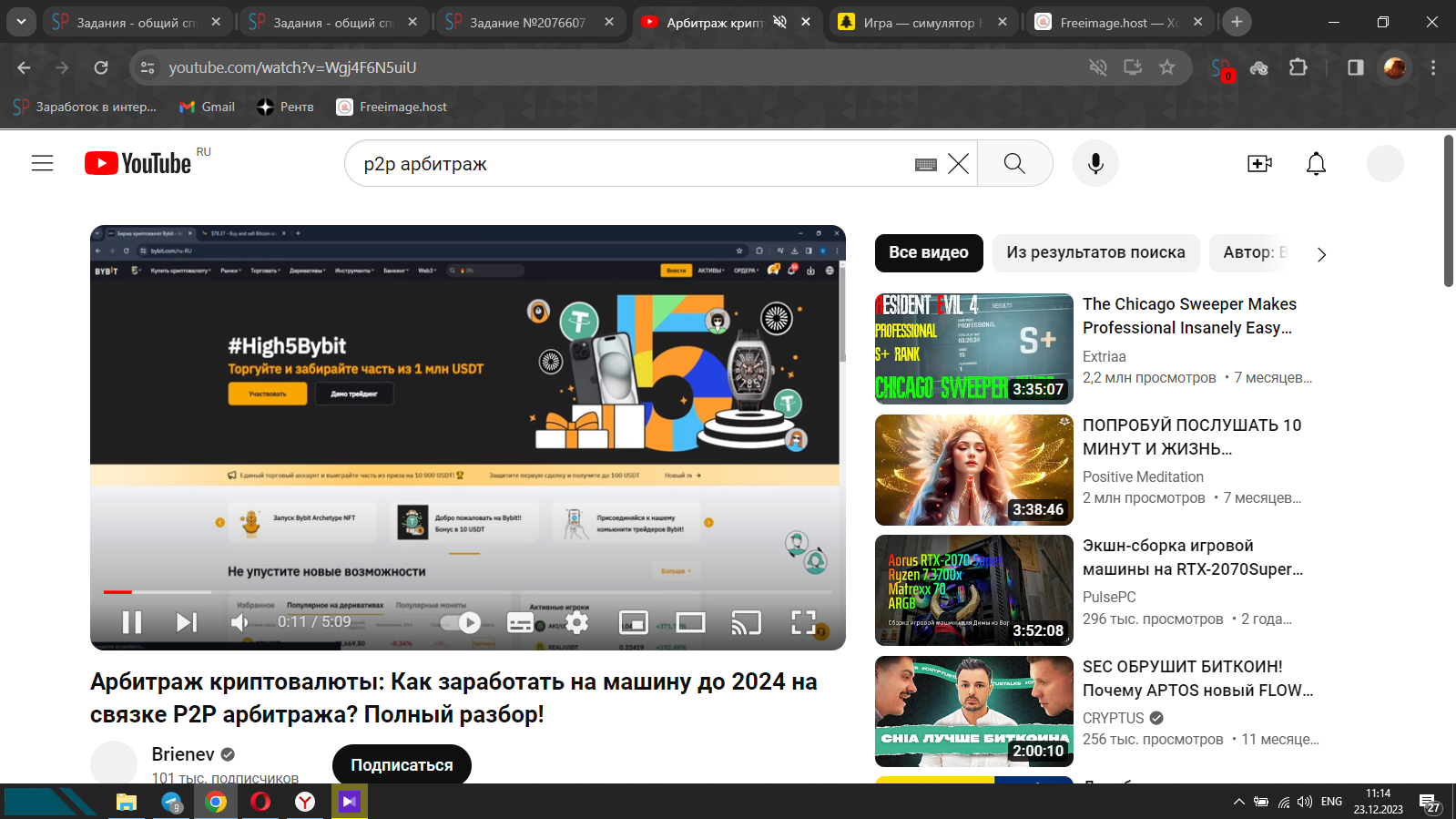Select 'Из результатов поиска' chip
1456x819 pixels.
[1095, 252]
